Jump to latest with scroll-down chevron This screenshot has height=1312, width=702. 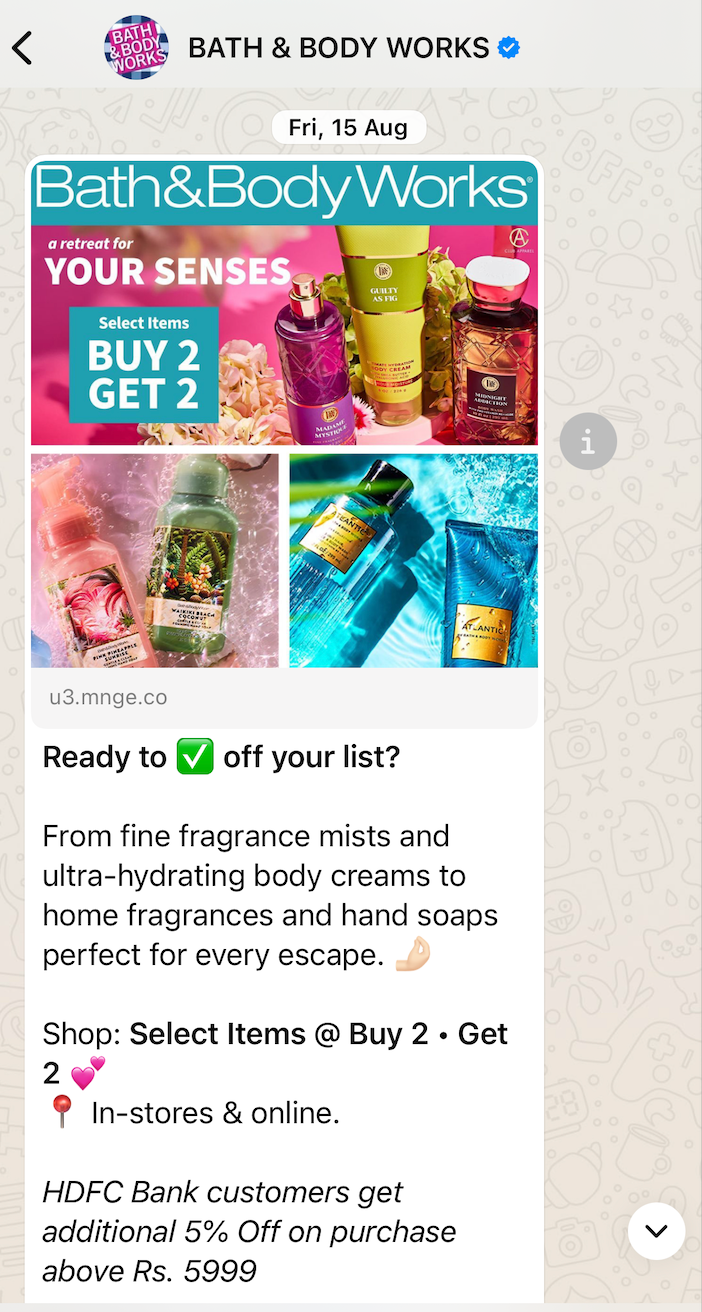pos(656,1231)
